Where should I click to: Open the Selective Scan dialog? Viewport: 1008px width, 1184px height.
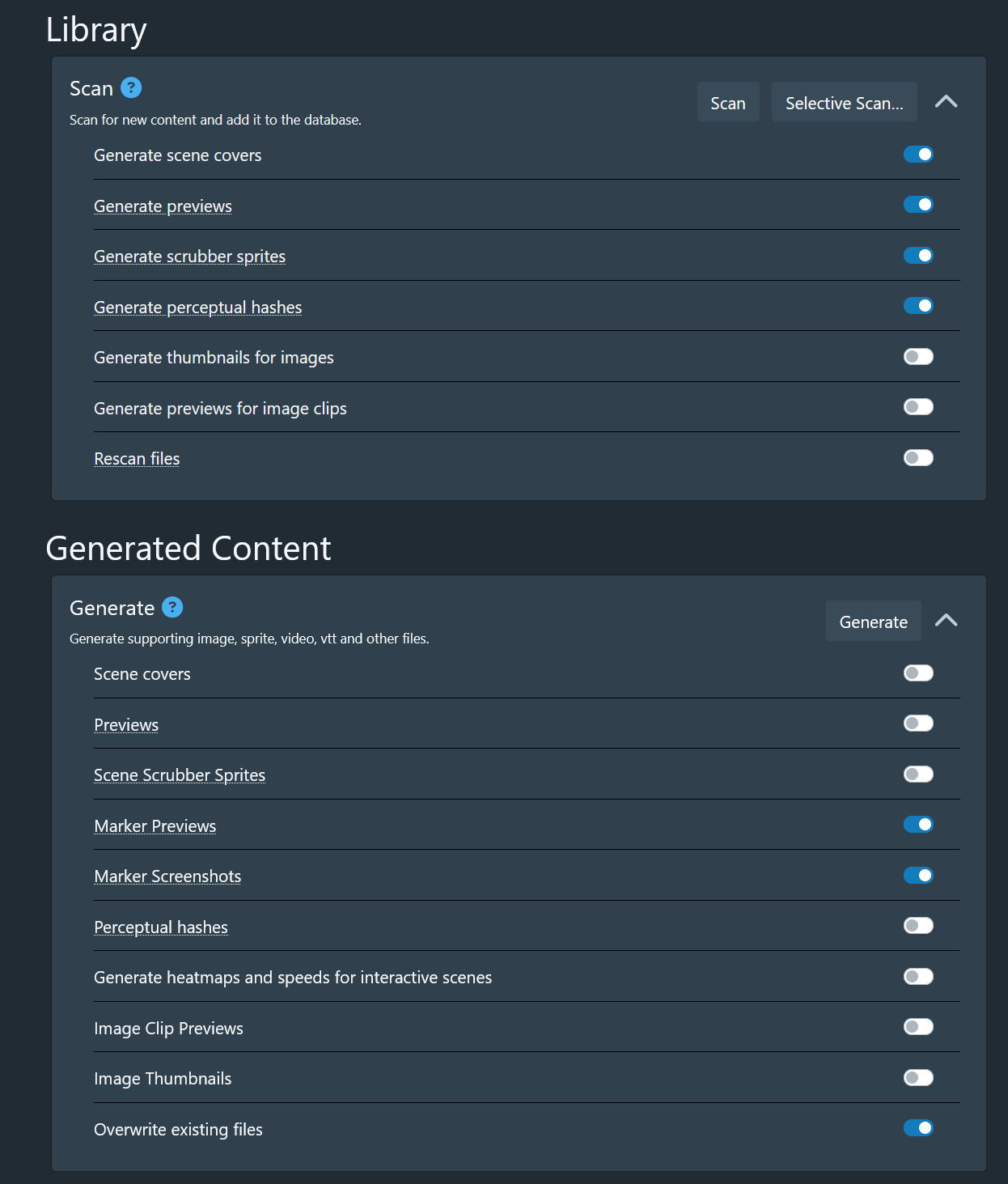tap(844, 103)
